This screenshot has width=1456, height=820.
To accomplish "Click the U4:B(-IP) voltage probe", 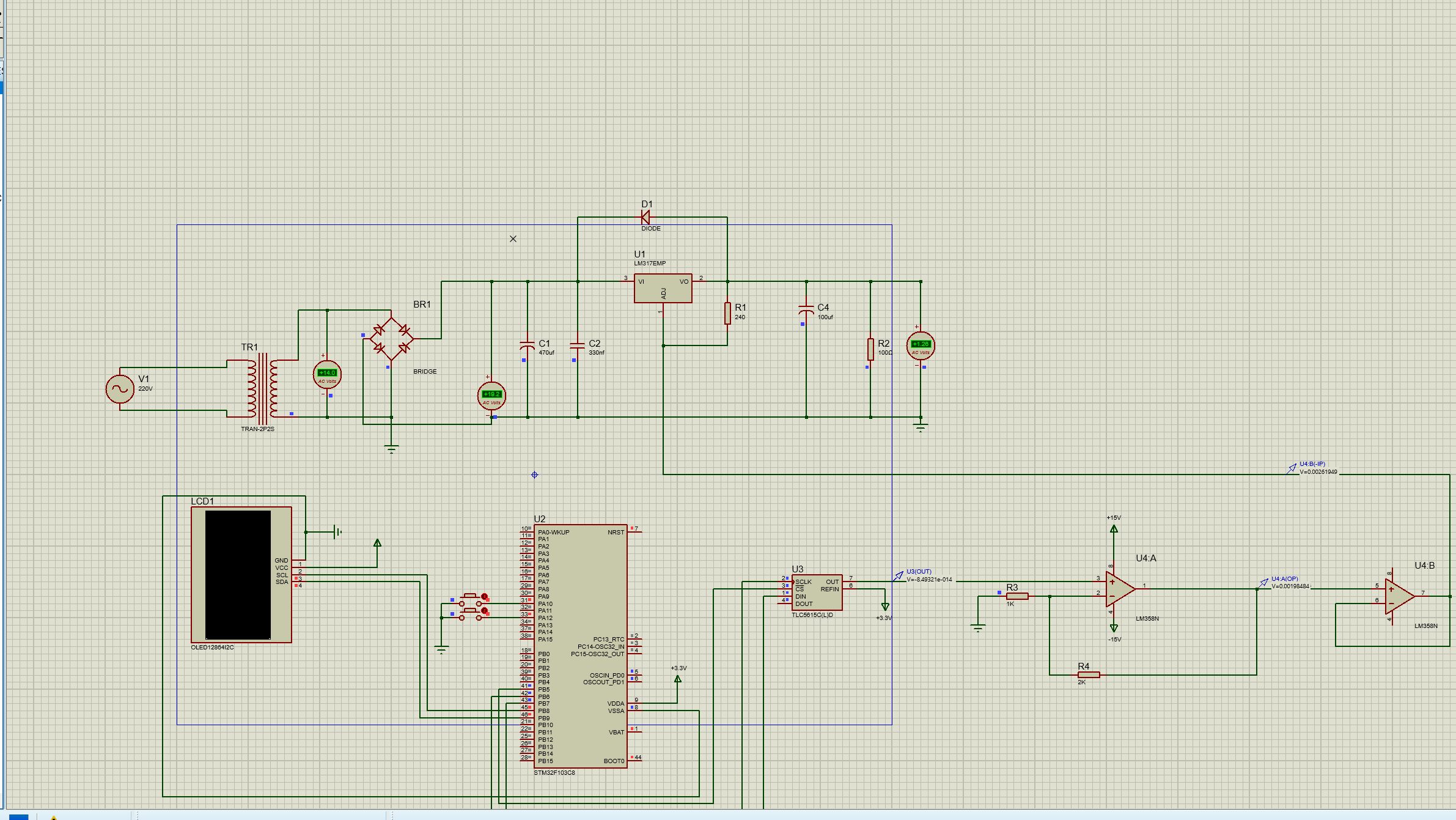I will point(1292,468).
